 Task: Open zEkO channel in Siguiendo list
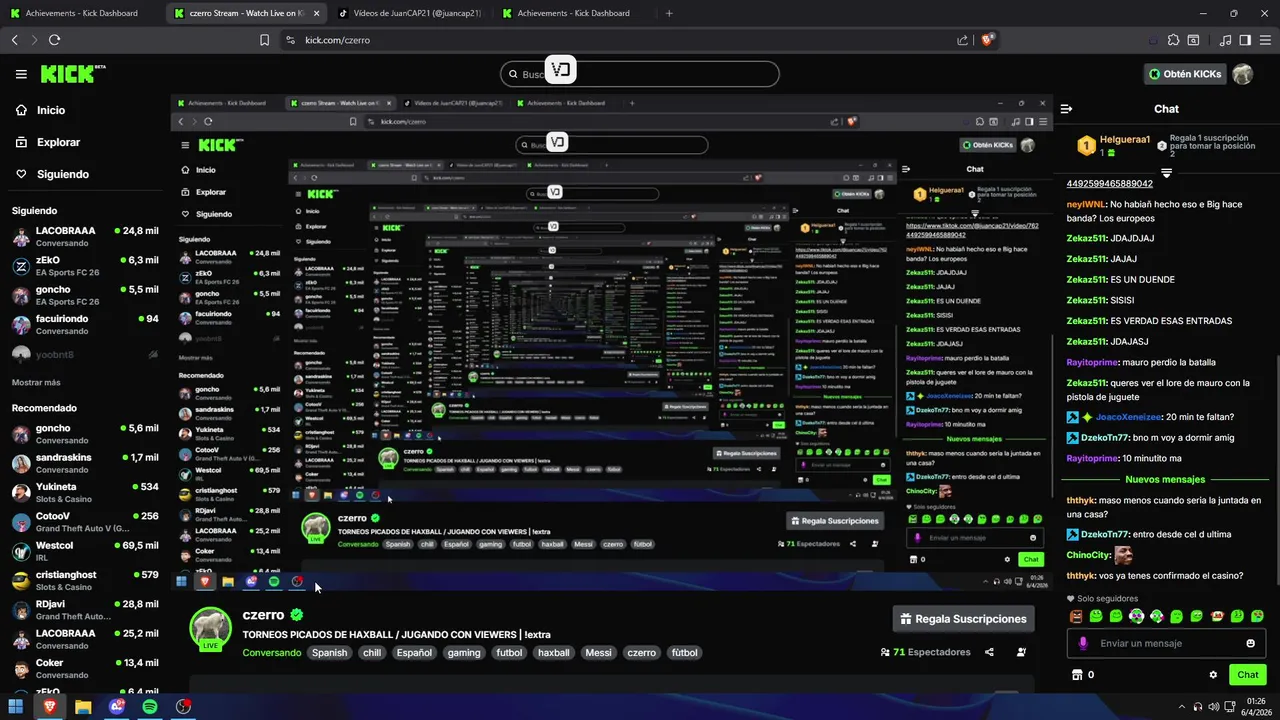pyautogui.click(x=85, y=266)
